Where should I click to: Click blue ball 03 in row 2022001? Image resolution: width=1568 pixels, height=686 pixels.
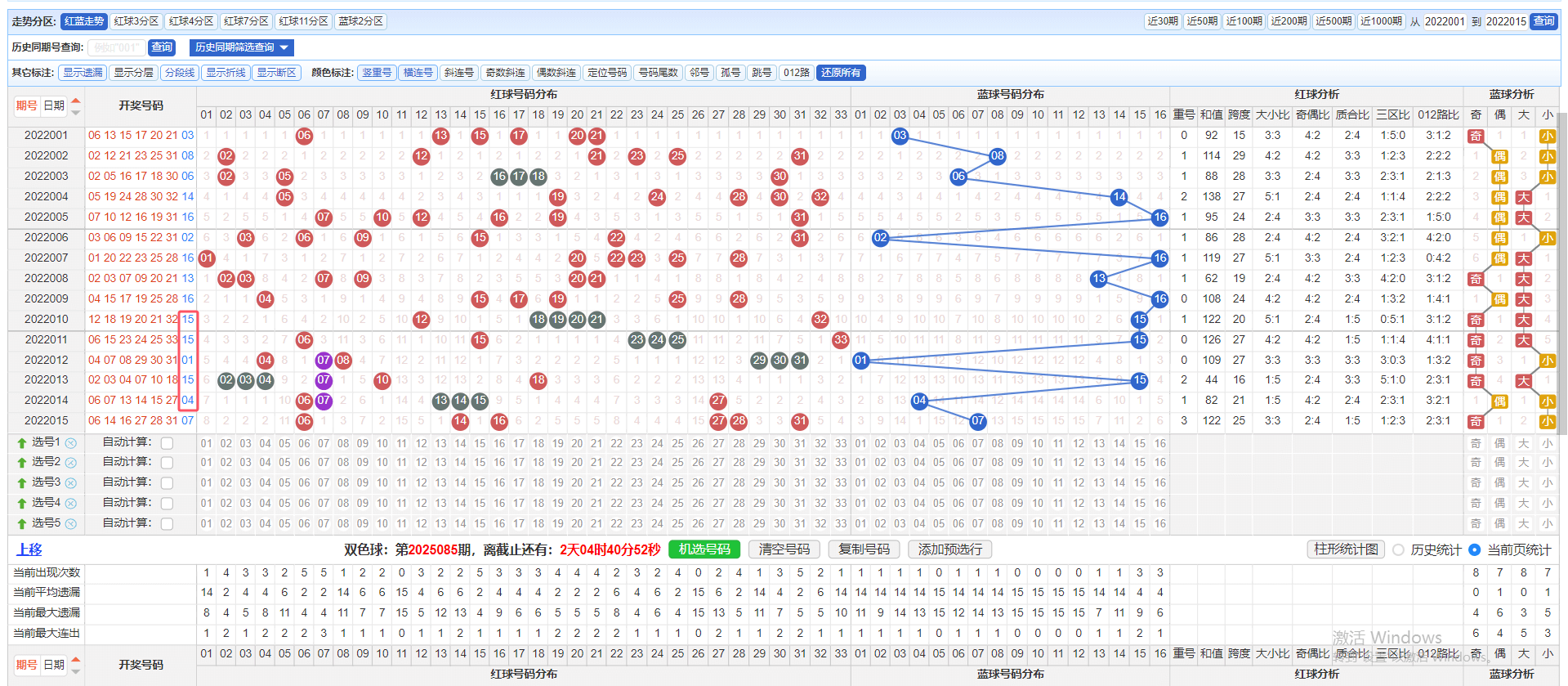(900, 136)
